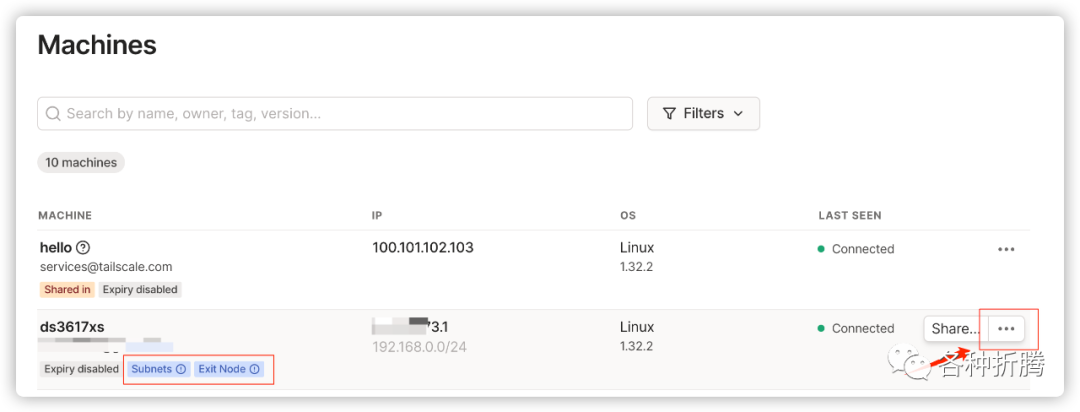1080x412 pixels.
Task: Open the three-dot menu for ds3617xs
Action: pyautogui.click(x=1006, y=328)
